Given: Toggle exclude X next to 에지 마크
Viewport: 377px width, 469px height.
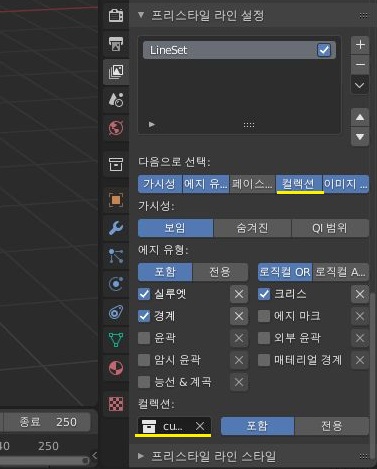Looking at the screenshot, I should click(360, 316).
